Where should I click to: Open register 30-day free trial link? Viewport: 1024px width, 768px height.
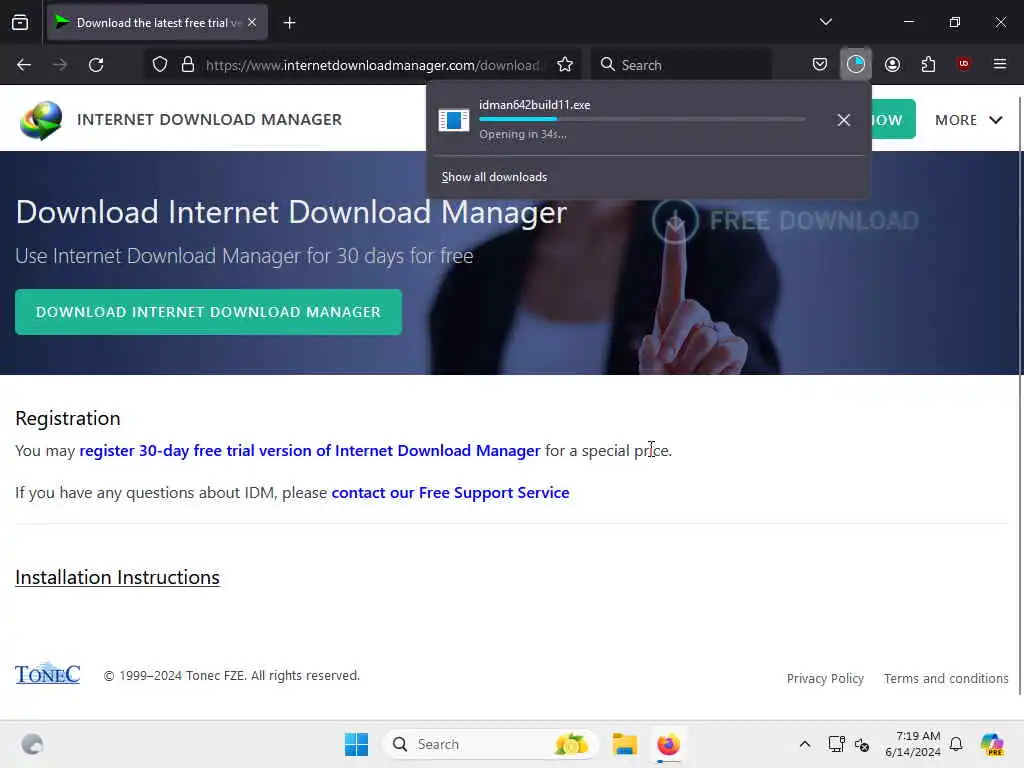(x=310, y=451)
